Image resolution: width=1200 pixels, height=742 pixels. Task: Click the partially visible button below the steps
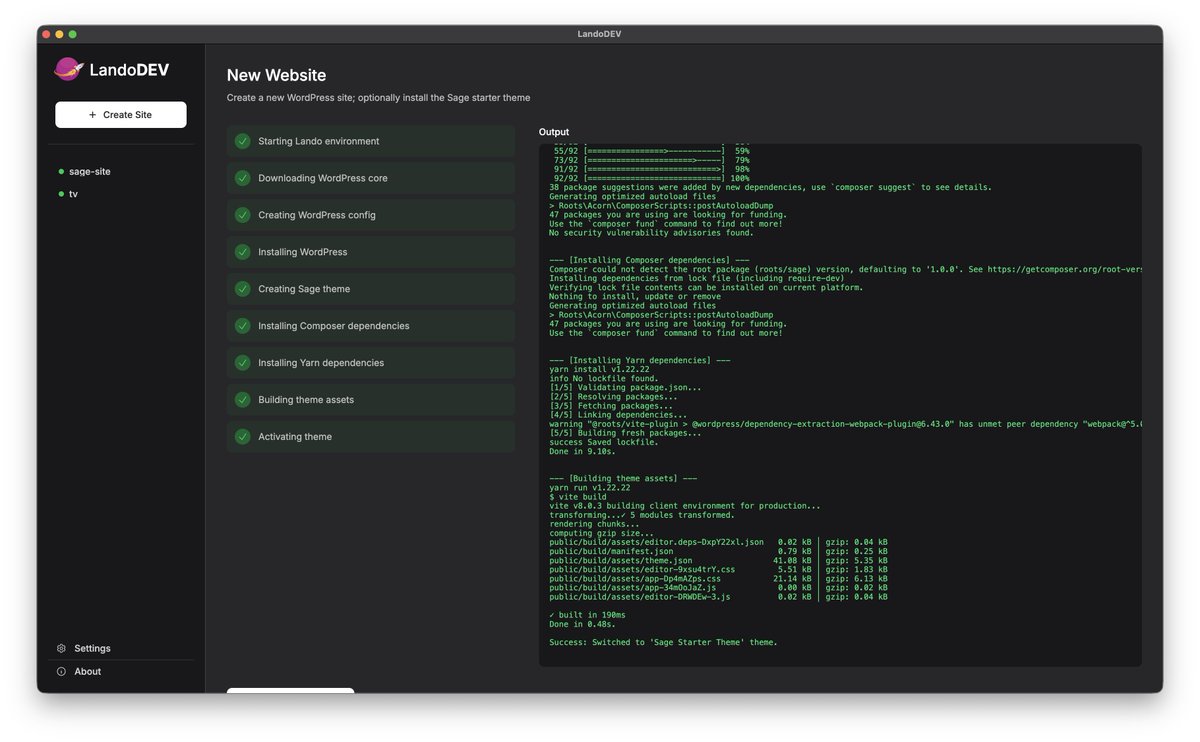point(290,692)
